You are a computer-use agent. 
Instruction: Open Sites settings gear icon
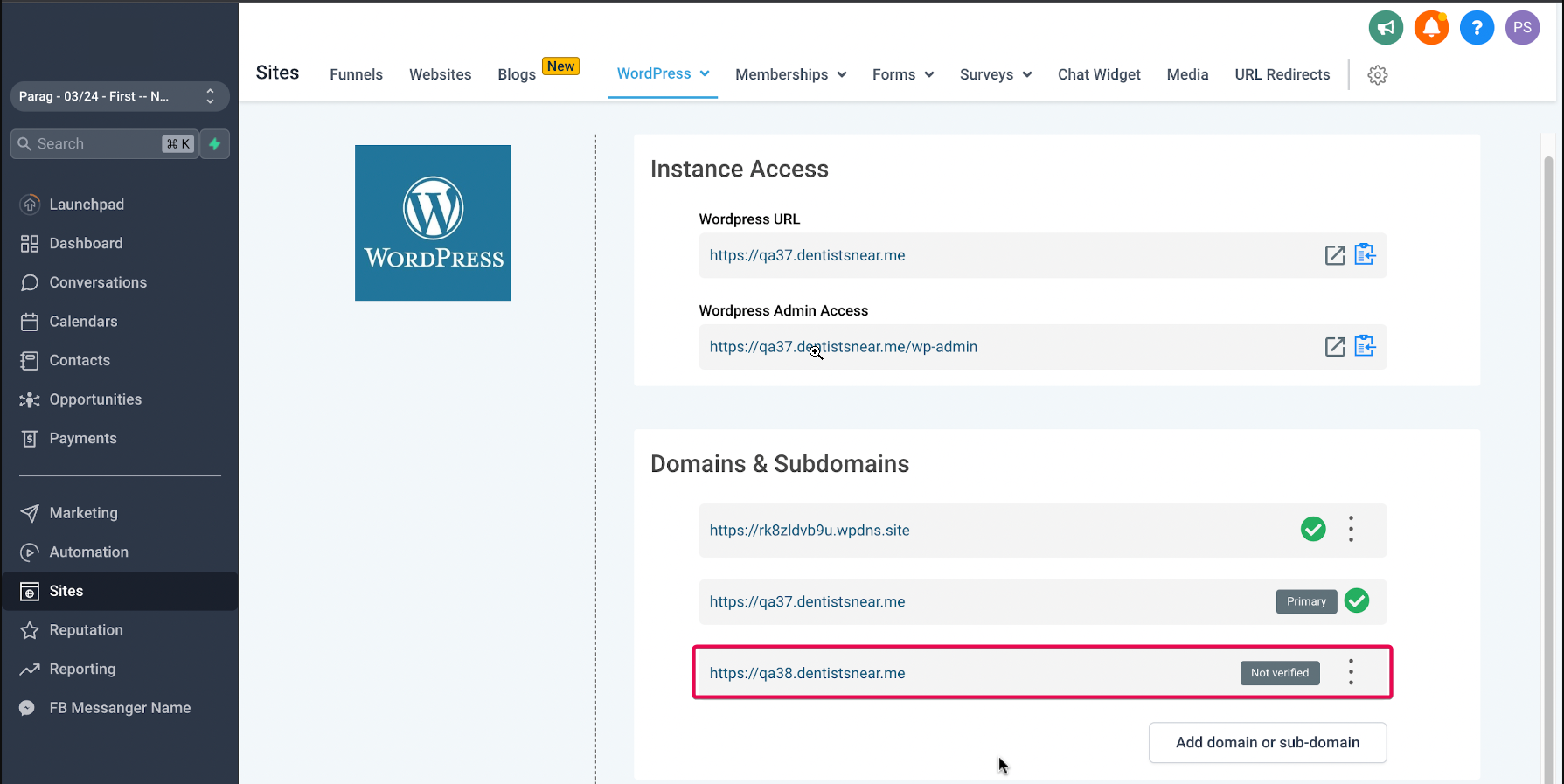pyautogui.click(x=1378, y=75)
